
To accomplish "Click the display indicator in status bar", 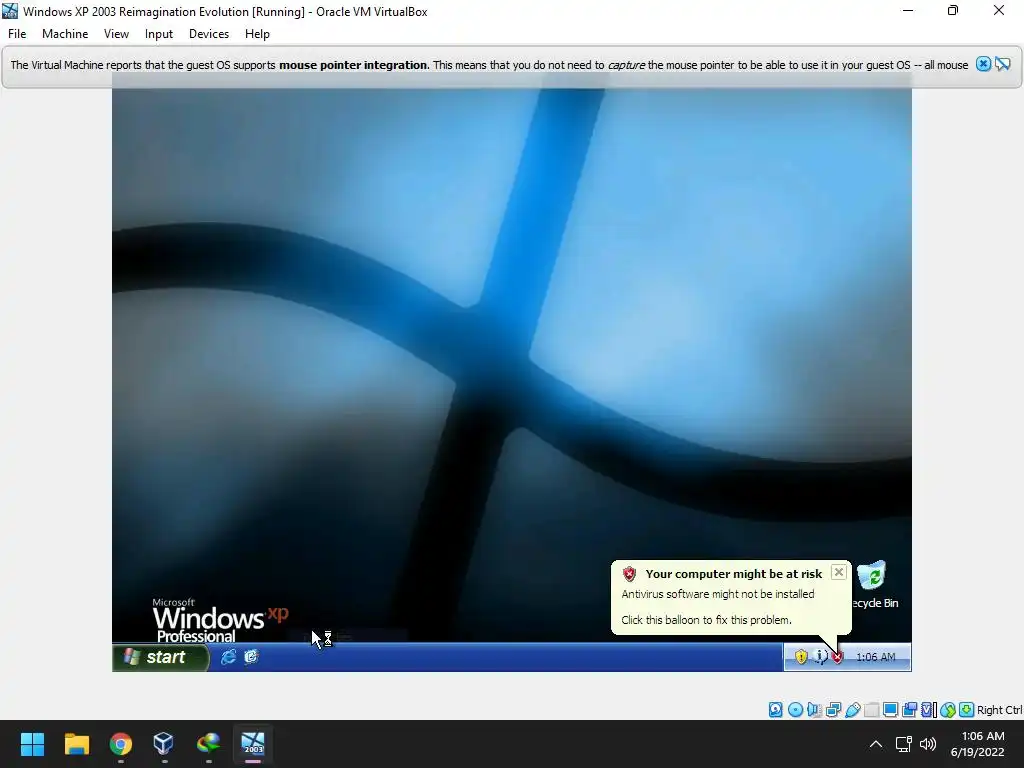I will (x=890, y=710).
